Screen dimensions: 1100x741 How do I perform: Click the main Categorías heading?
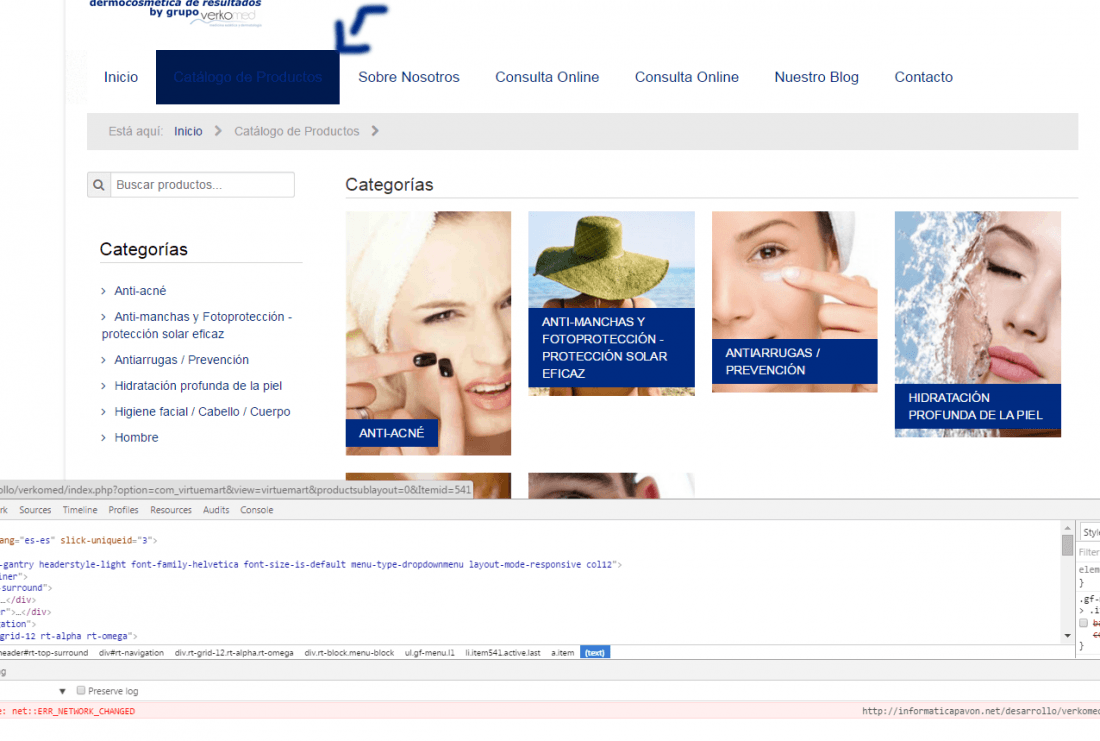click(389, 185)
